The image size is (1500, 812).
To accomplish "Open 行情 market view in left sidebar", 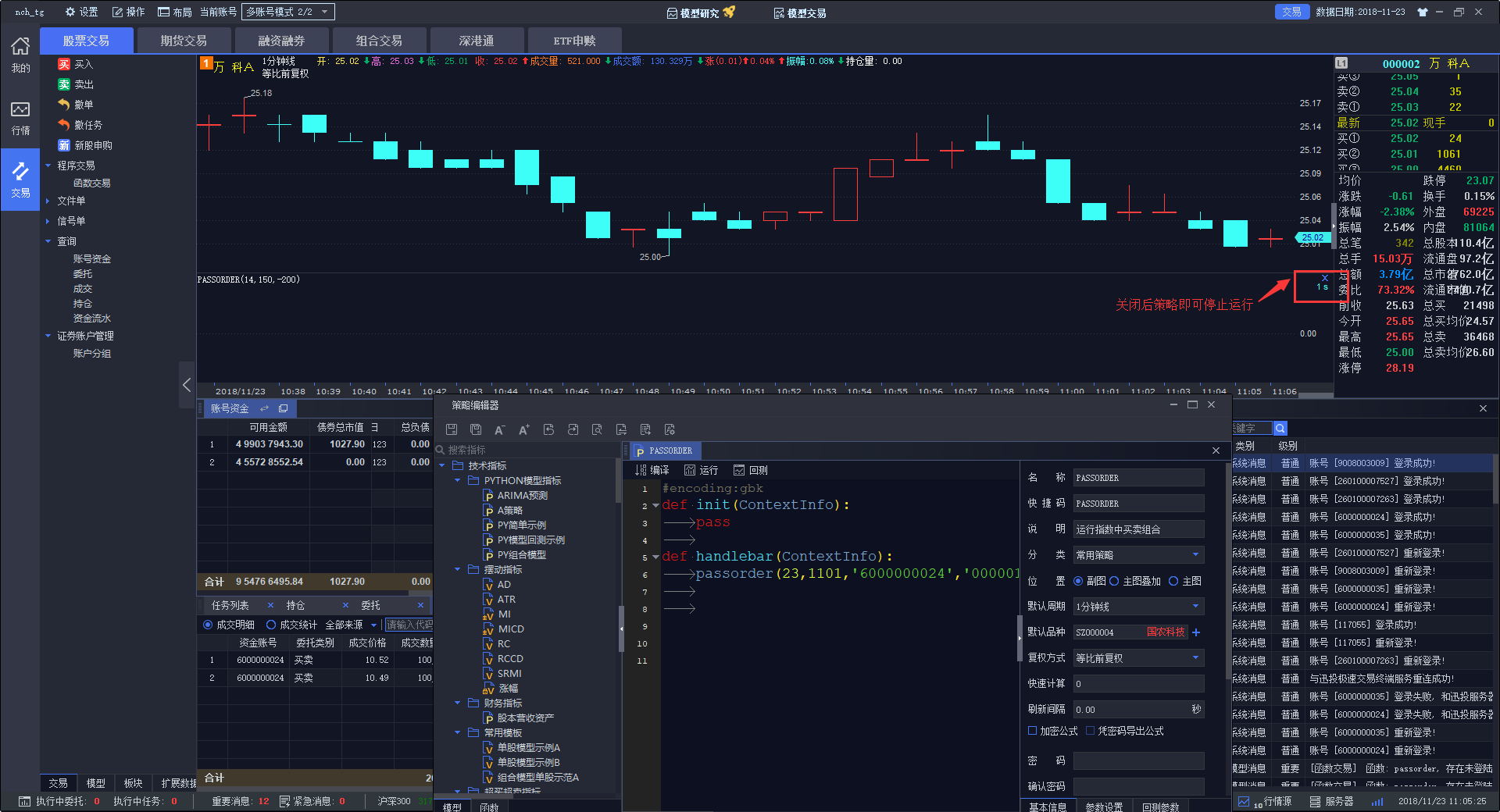I will pos(20,118).
